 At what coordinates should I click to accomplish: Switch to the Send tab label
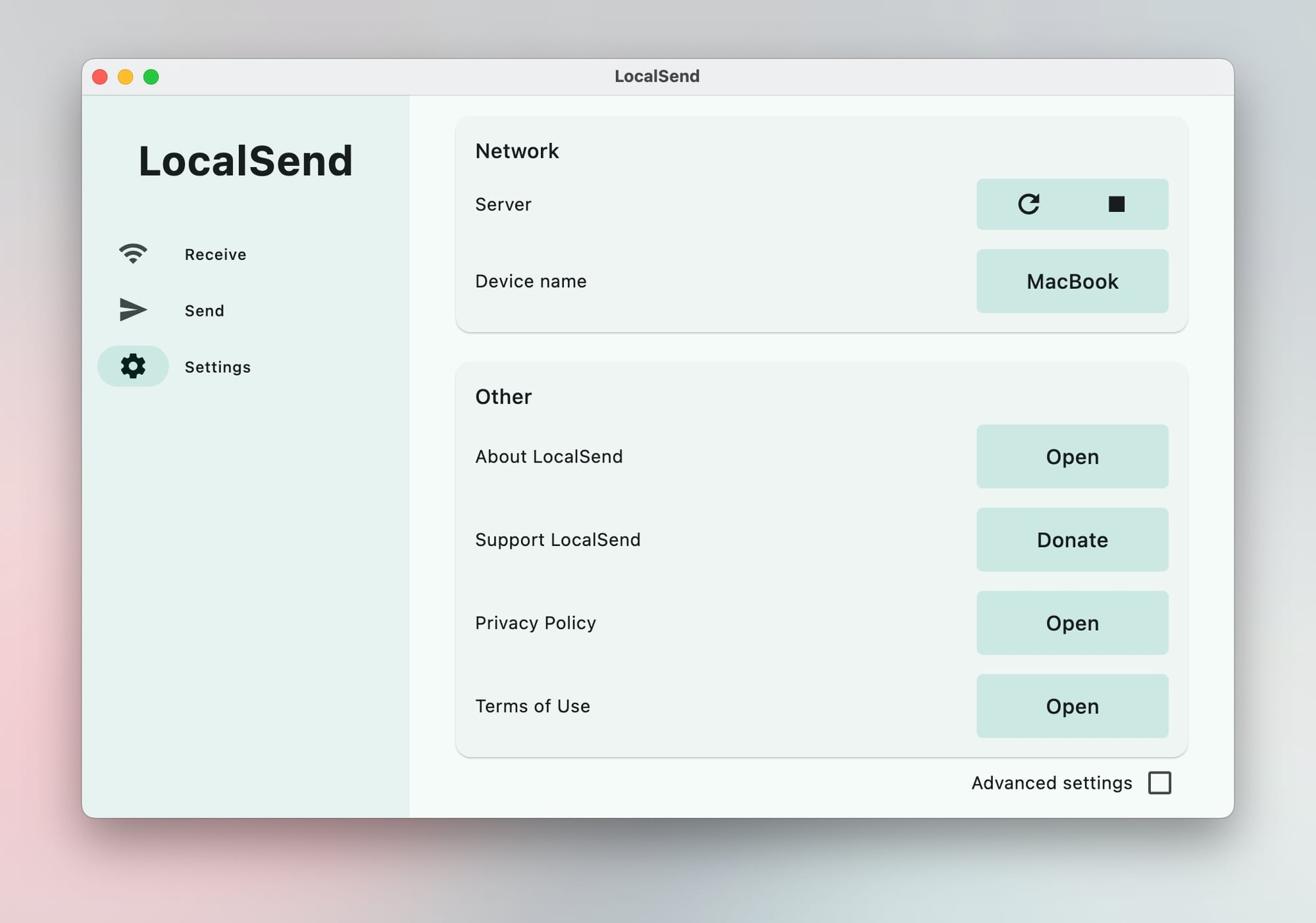coord(204,311)
